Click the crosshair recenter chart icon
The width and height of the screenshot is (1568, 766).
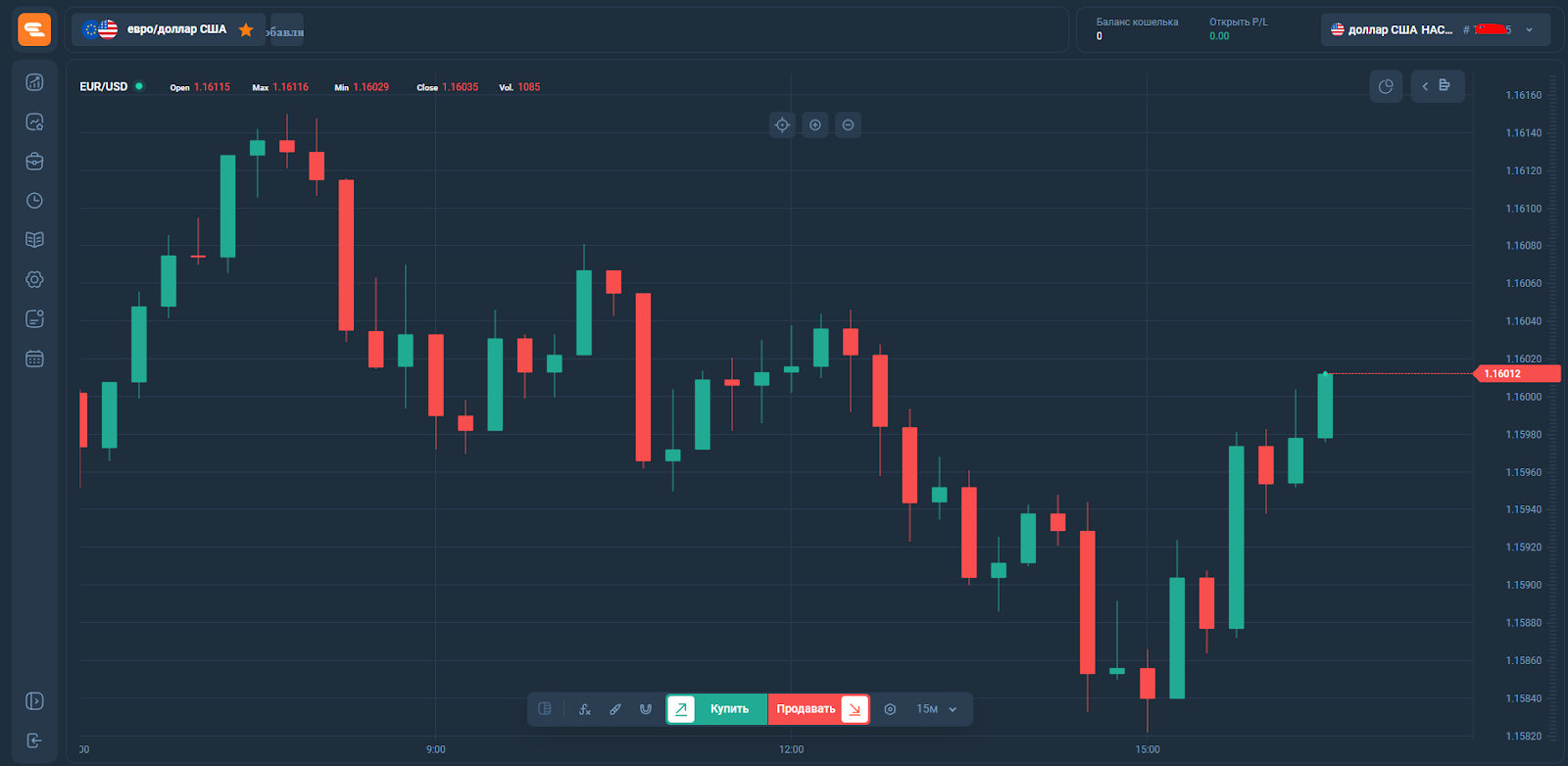tap(782, 124)
